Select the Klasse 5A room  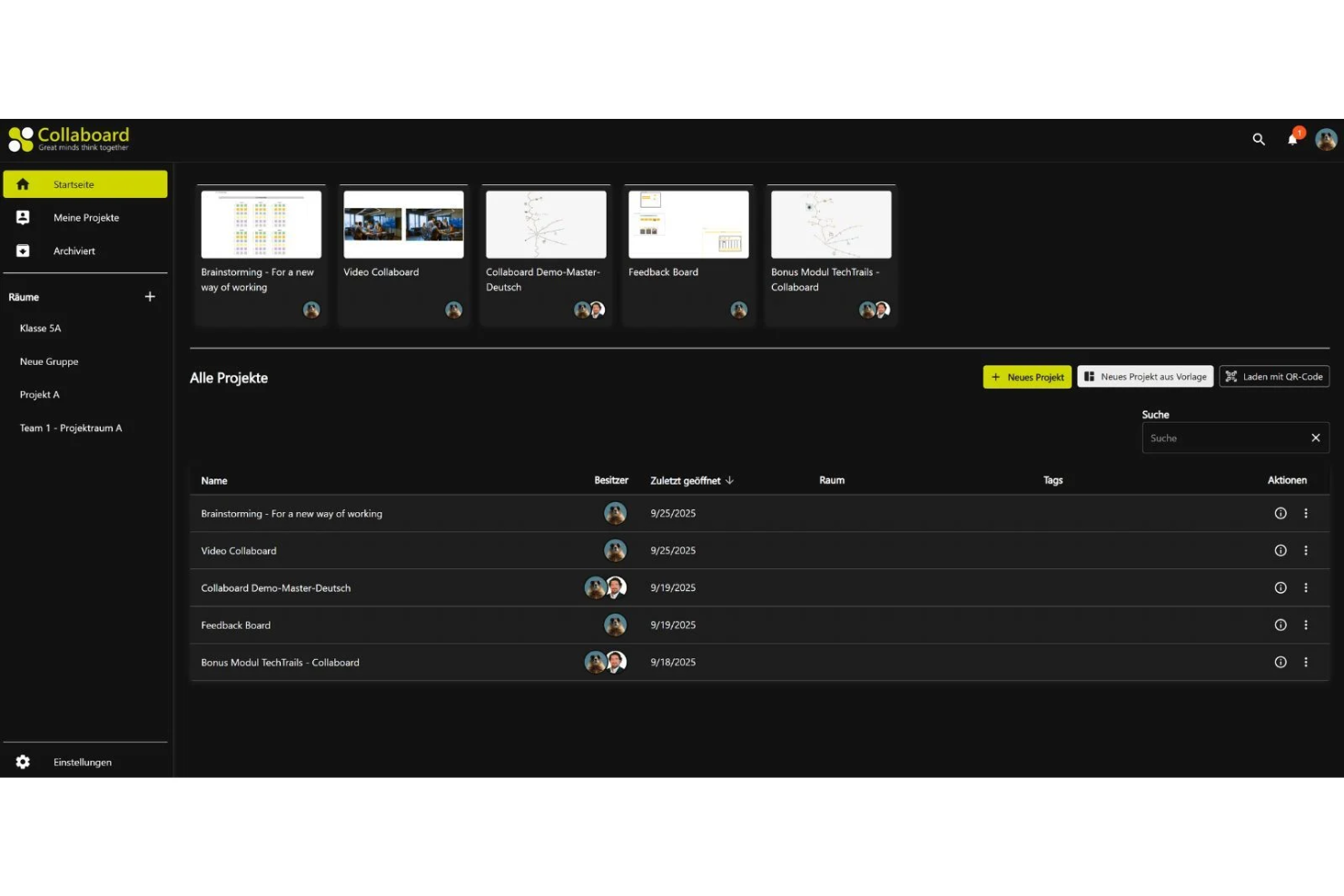41,329
